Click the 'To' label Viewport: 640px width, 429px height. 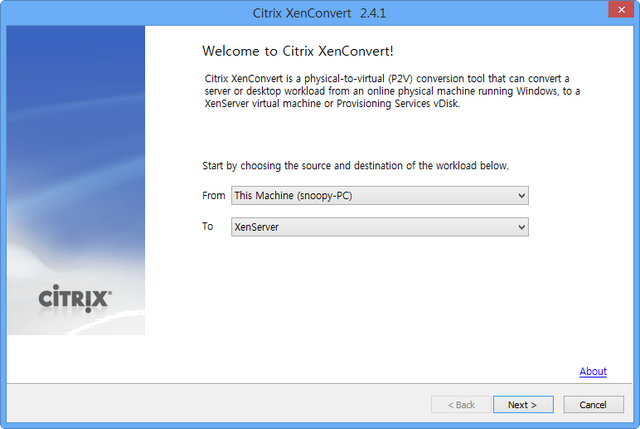(207, 226)
